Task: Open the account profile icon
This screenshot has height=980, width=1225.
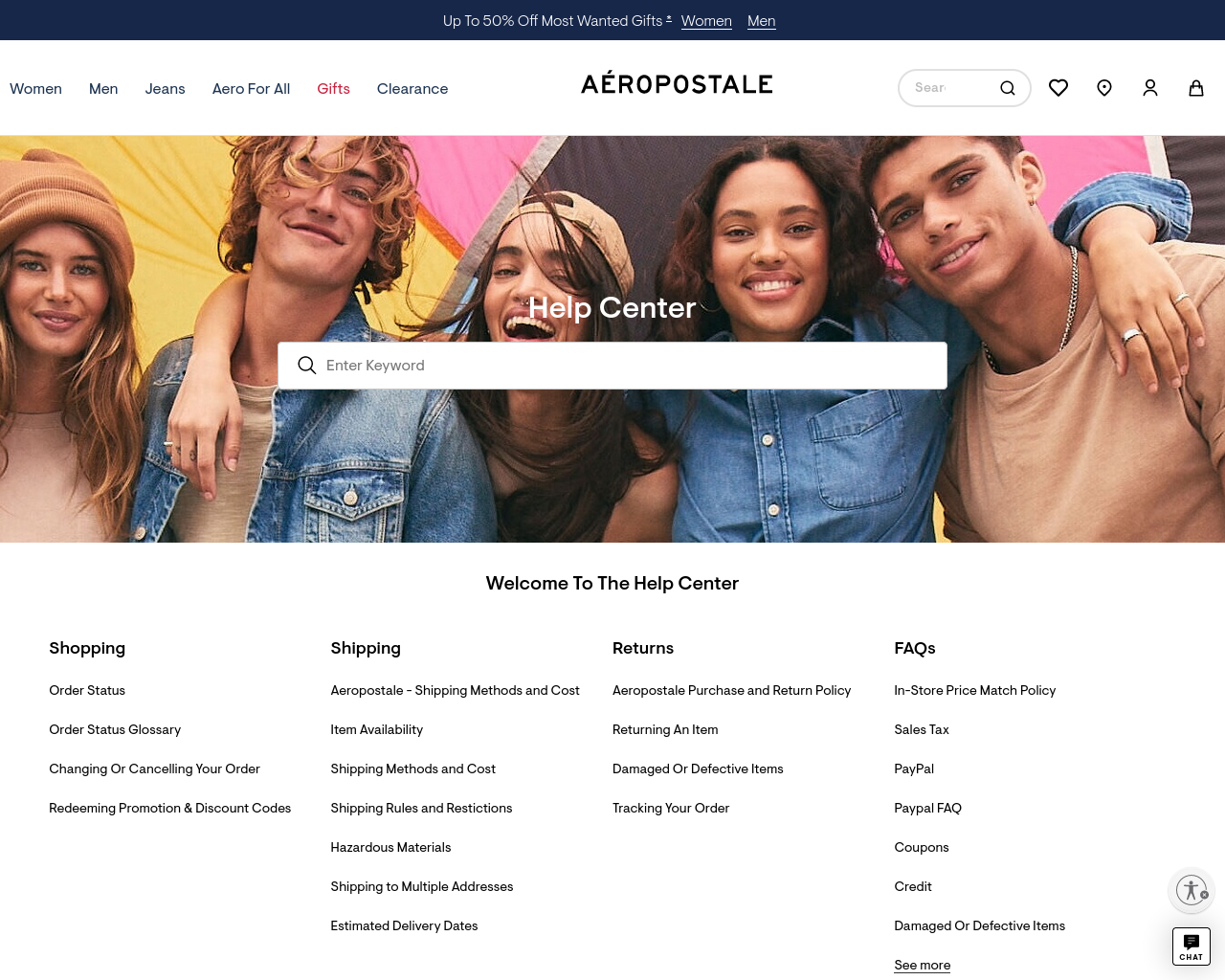Action: pos(1150,88)
